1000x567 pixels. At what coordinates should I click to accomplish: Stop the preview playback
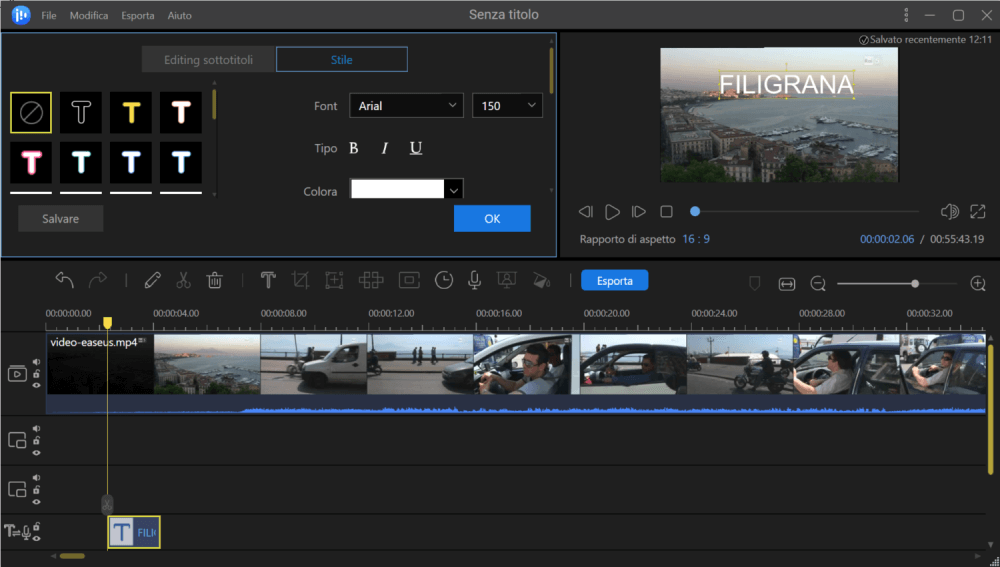click(666, 212)
